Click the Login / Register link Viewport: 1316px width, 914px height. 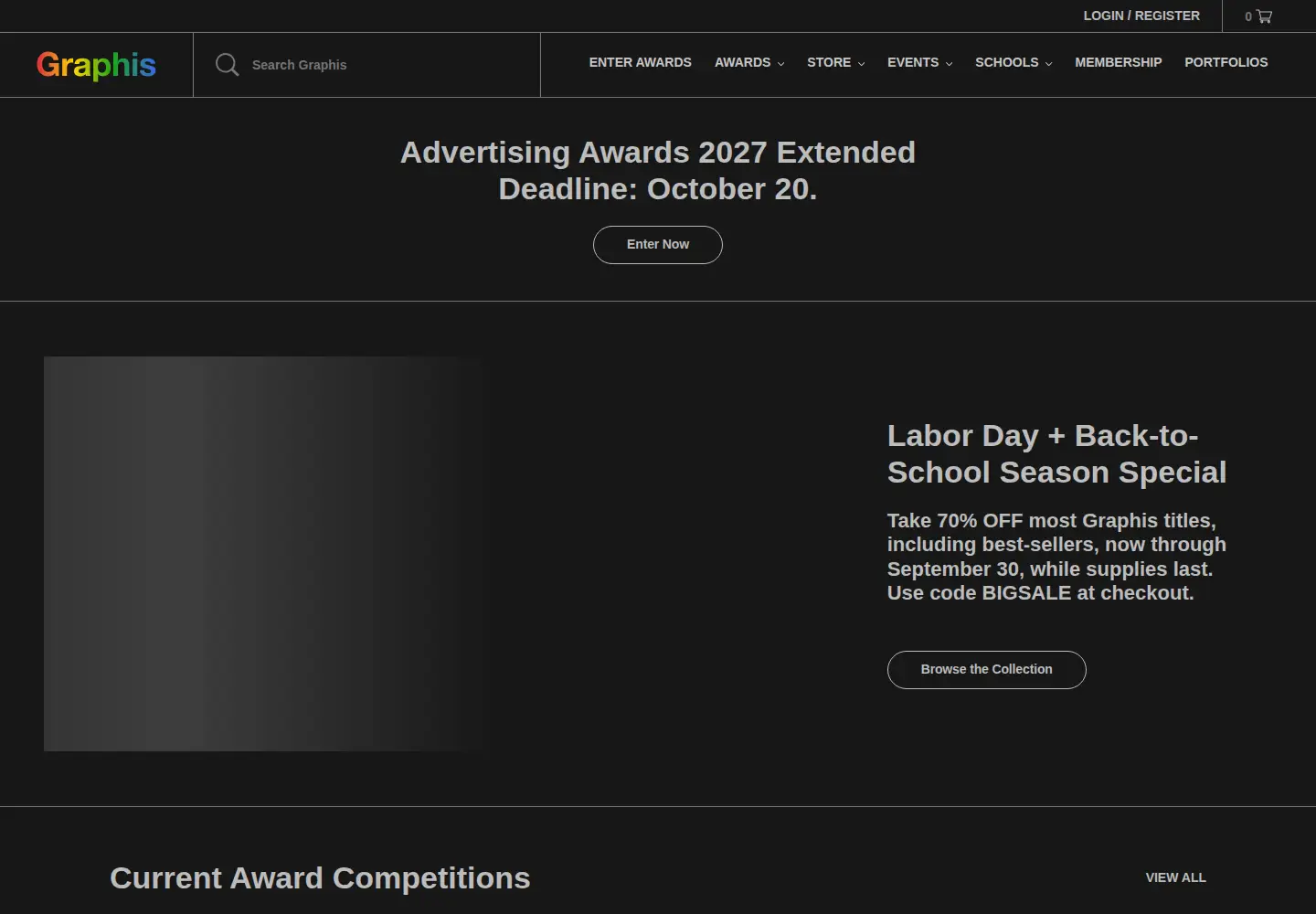click(x=1141, y=16)
